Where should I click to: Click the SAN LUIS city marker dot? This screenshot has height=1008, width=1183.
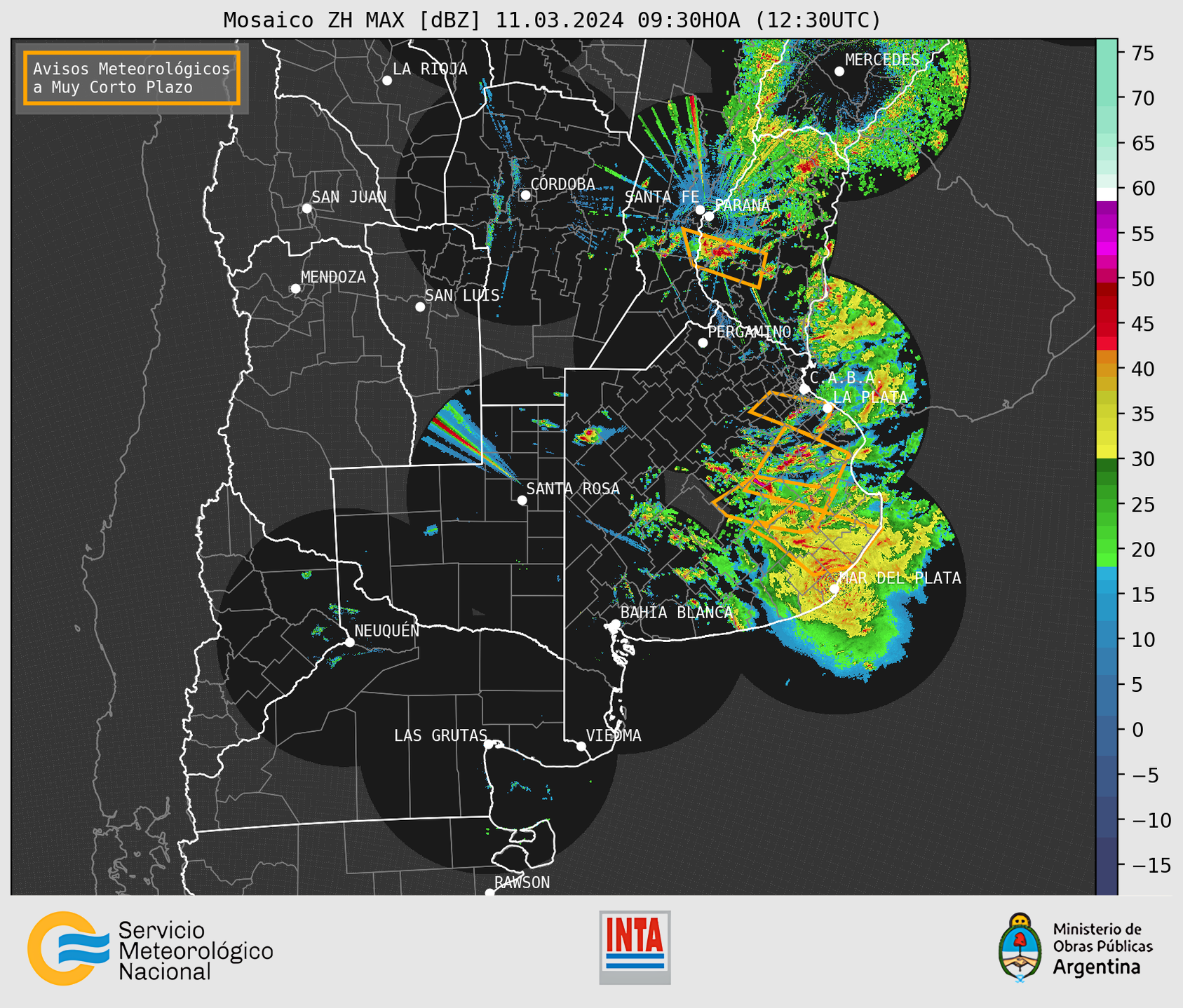click(420, 307)
